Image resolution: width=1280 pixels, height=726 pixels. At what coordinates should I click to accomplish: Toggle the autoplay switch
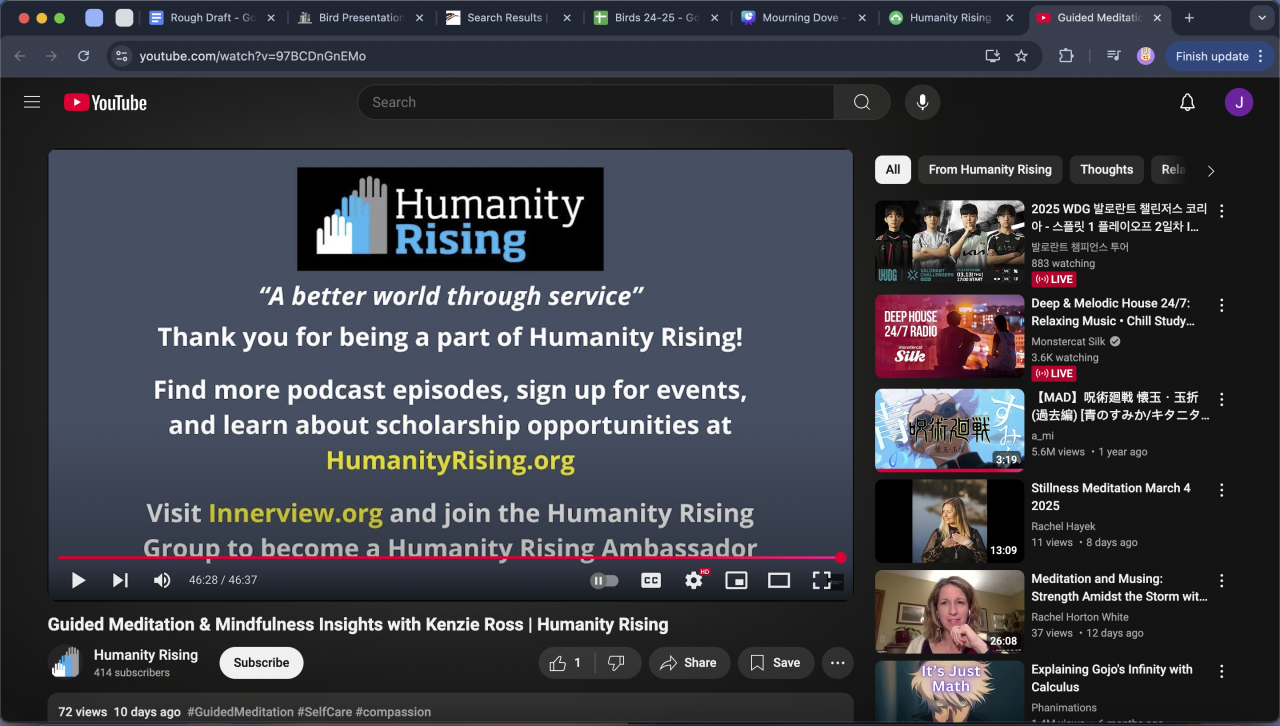click(x=605, y=580)
